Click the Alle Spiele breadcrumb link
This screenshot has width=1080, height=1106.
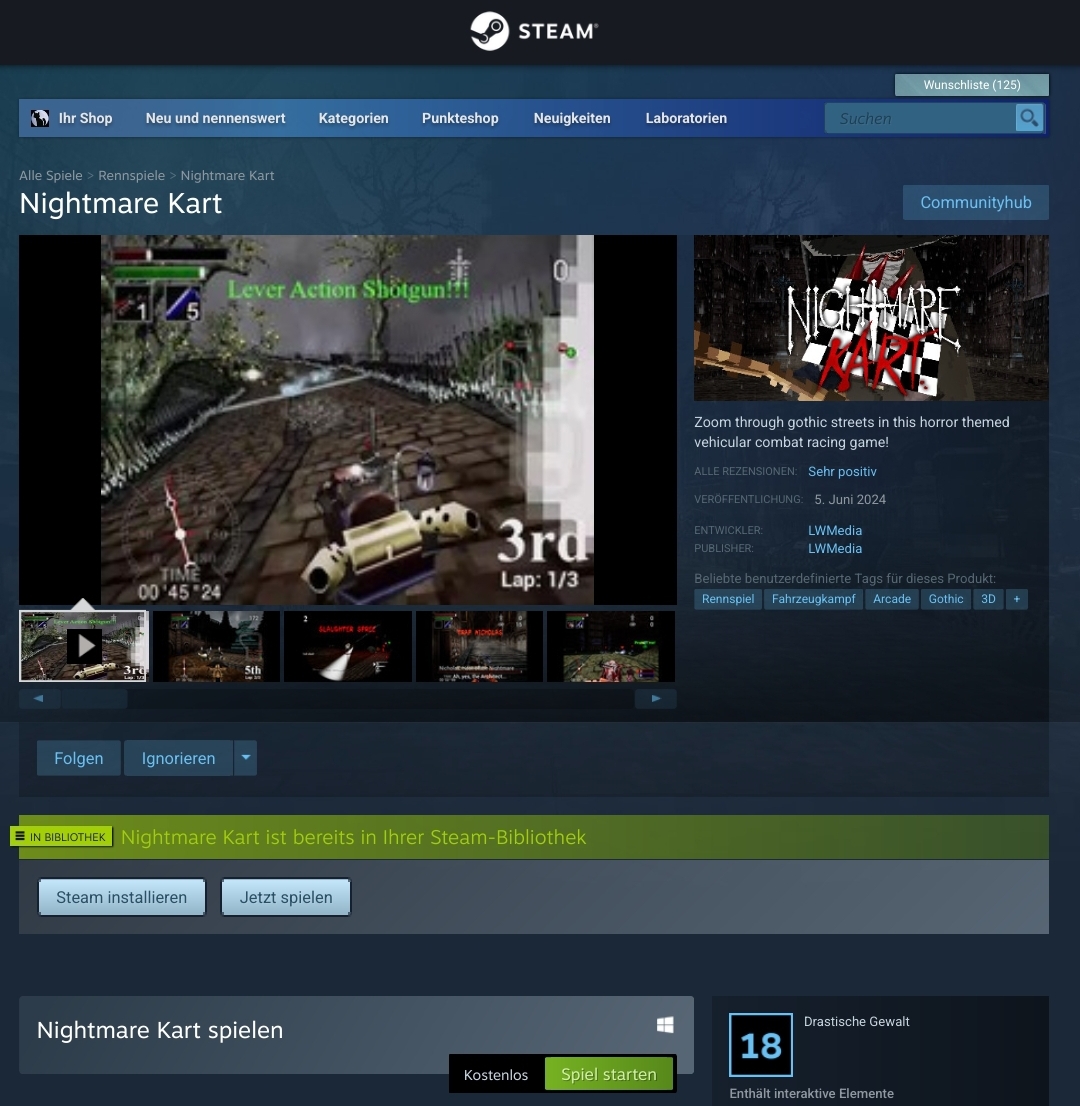click(x=51, y=175)
